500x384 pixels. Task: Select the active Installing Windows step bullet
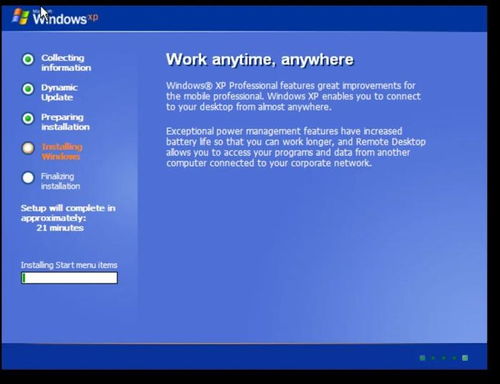(x=28, y=148)
